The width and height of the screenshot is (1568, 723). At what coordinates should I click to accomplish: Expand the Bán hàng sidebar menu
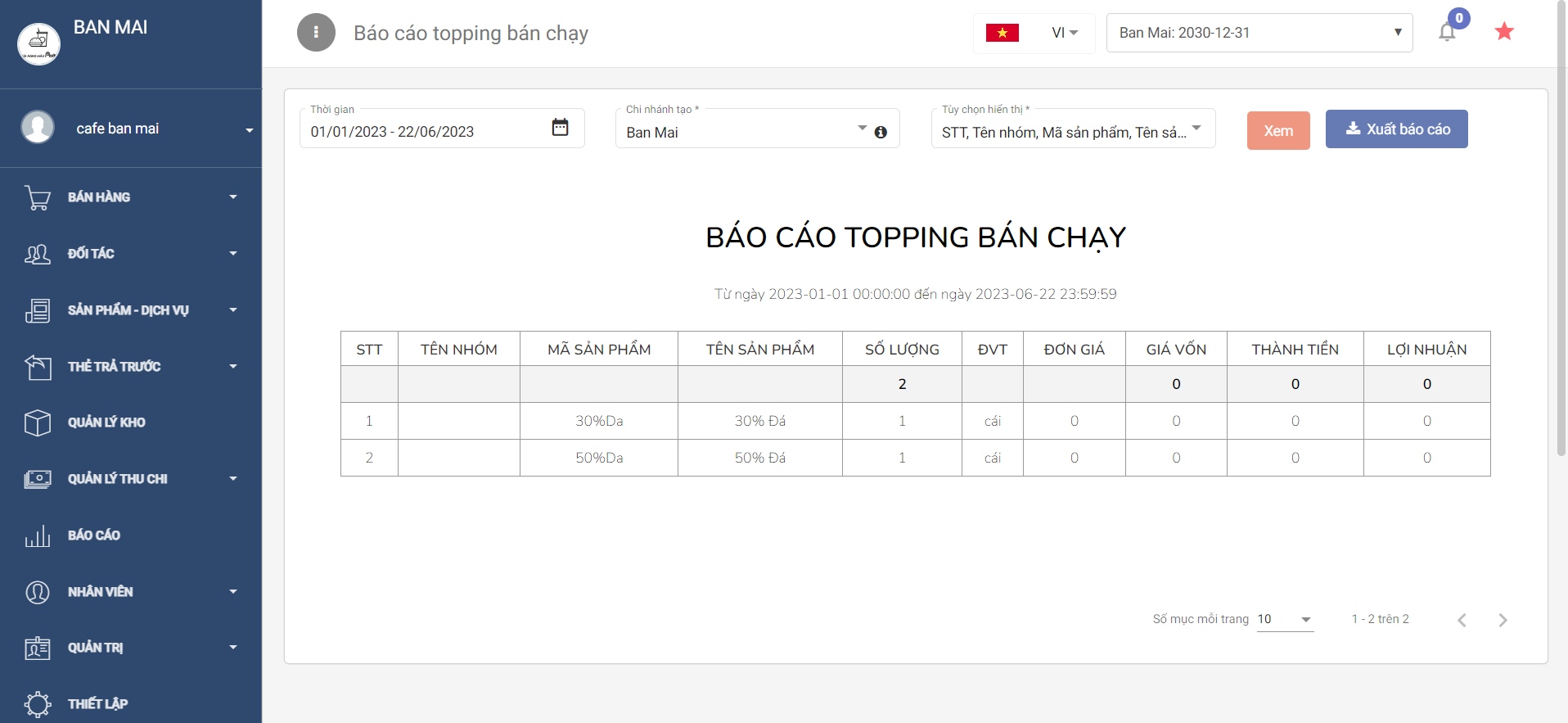131,197
